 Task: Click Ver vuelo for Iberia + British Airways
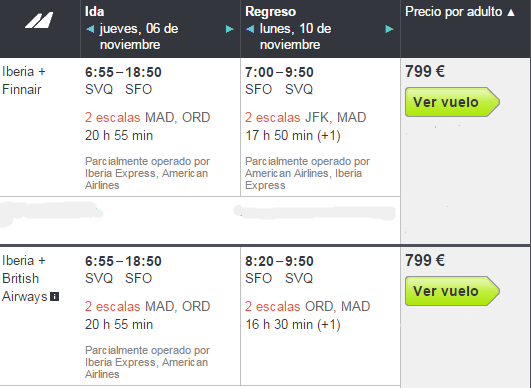click(x=452, y=291)
